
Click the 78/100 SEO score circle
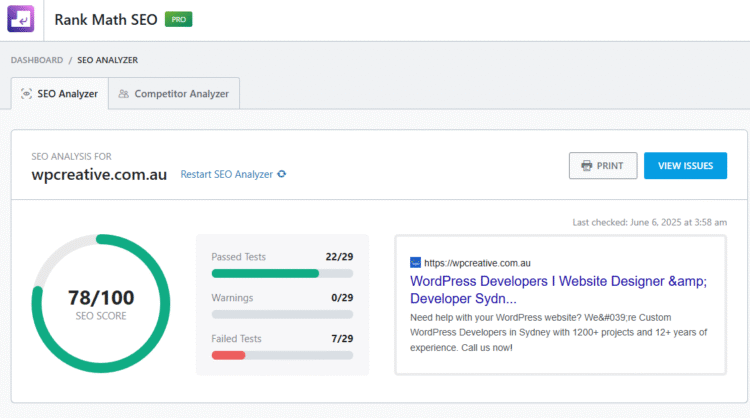[101, 304]
